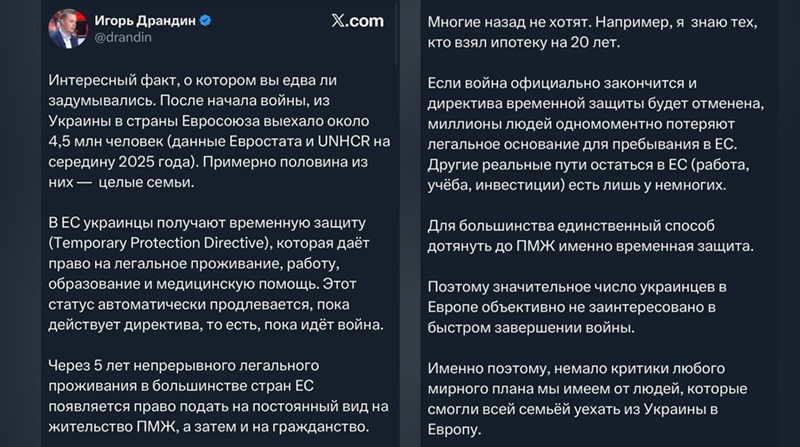Image resolution: width=800 pixels, height=447 pixels.
Task: Open the @drandin handle link
Action: tap(122, 39)
